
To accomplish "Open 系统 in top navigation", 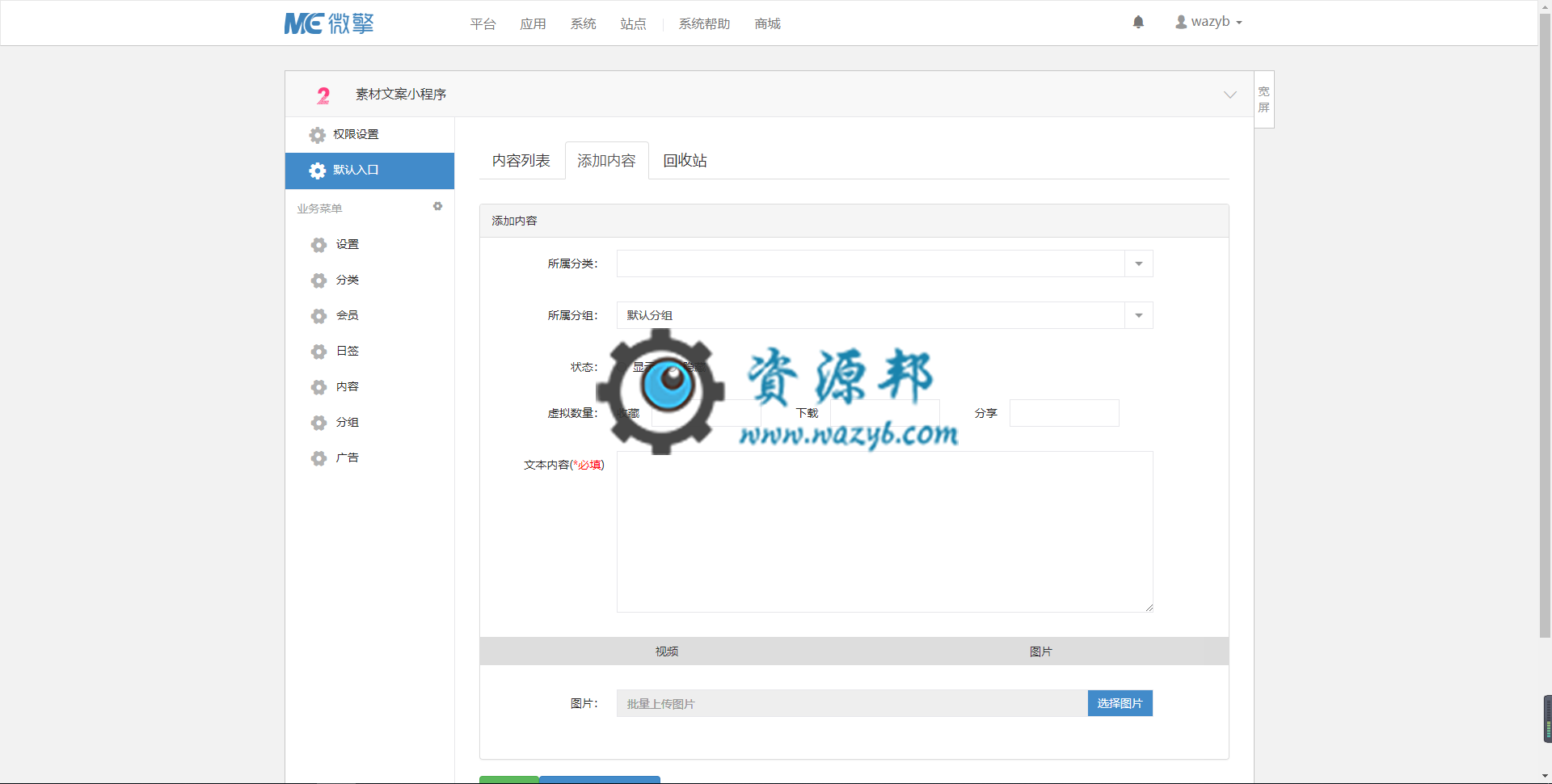I will 583,24.
